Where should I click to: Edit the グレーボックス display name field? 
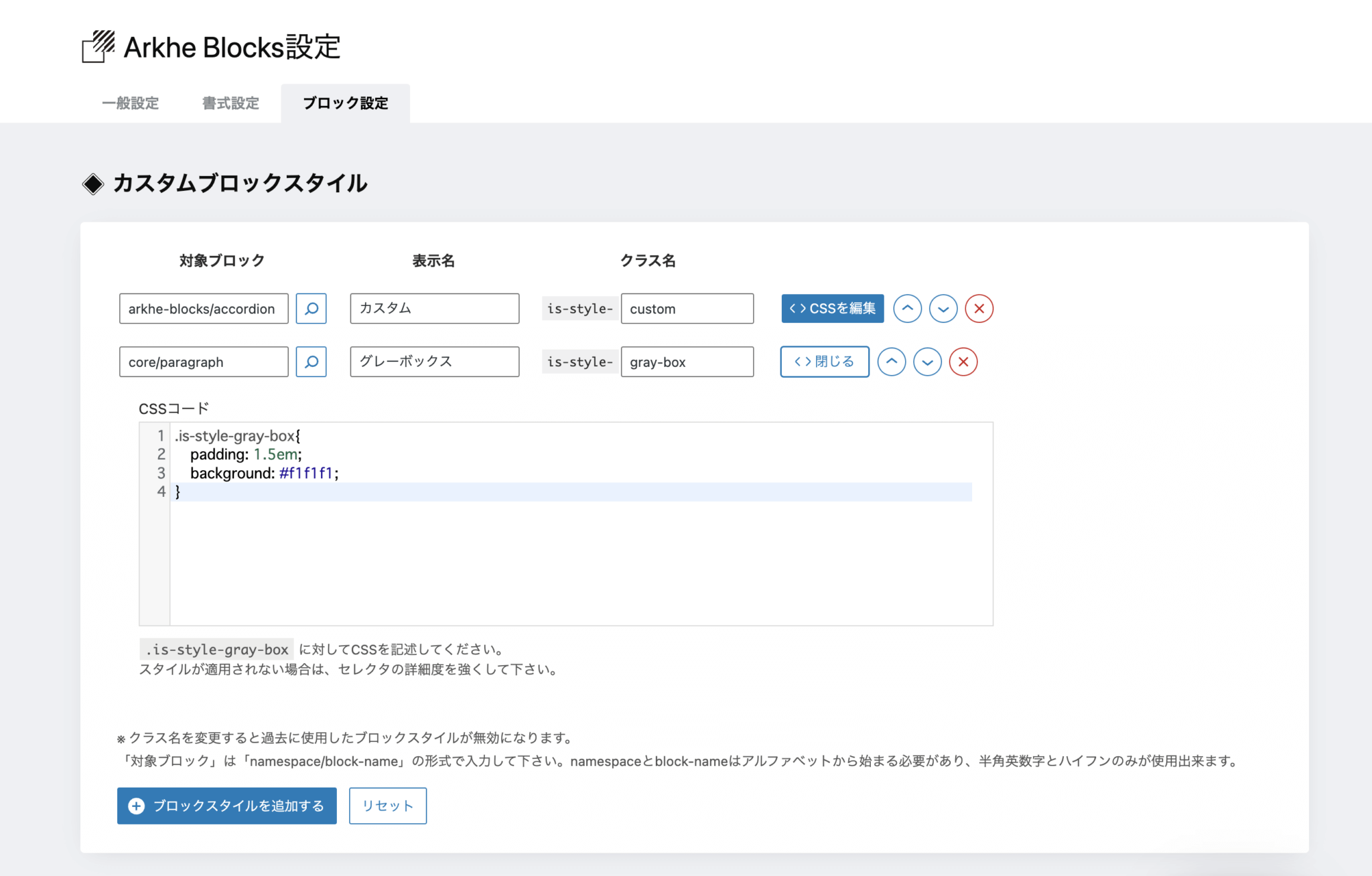(434, 362)
